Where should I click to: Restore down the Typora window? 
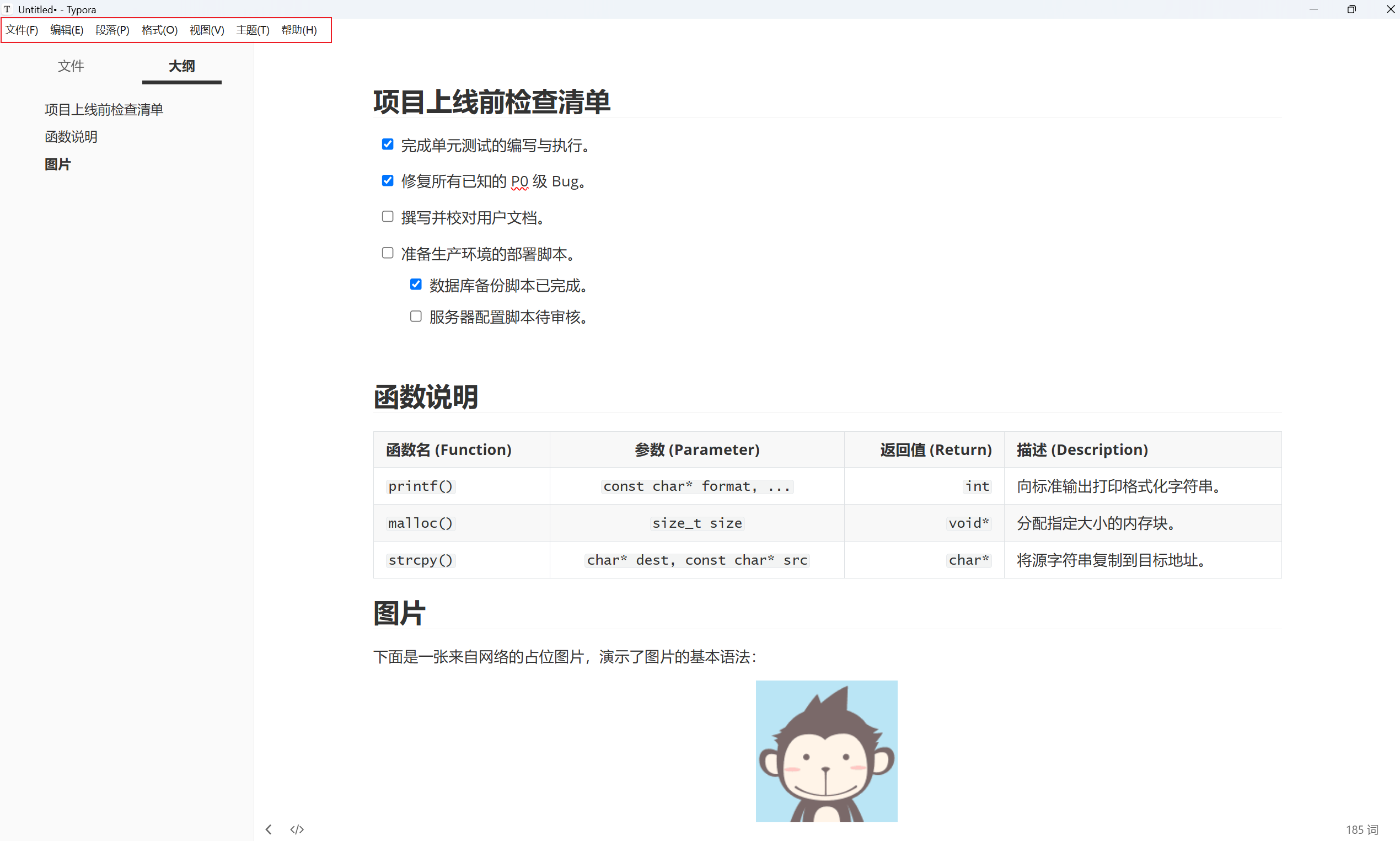pyautogui.click(x=1351, y=9)
